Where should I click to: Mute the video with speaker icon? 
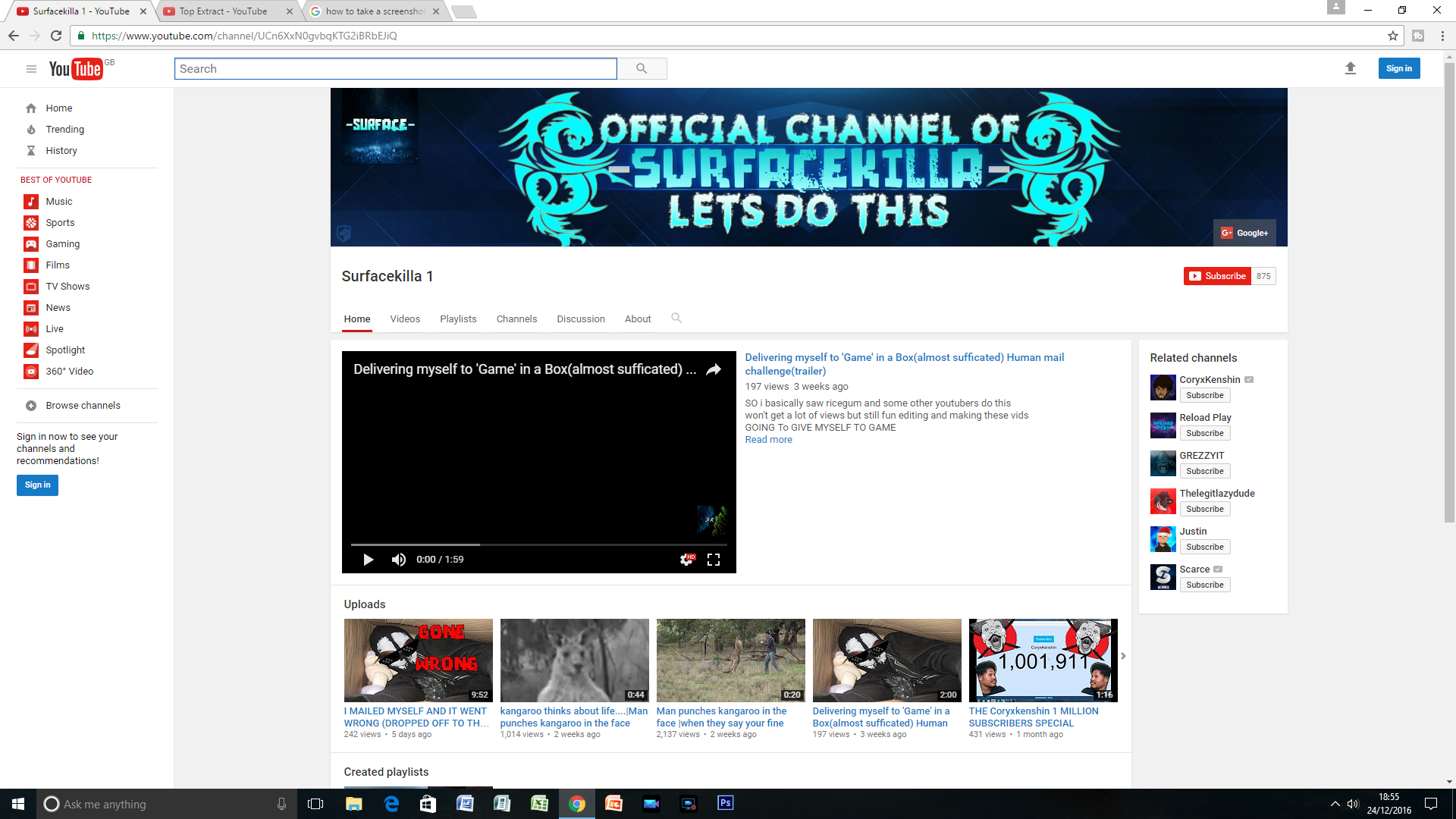tap(398, 560)
